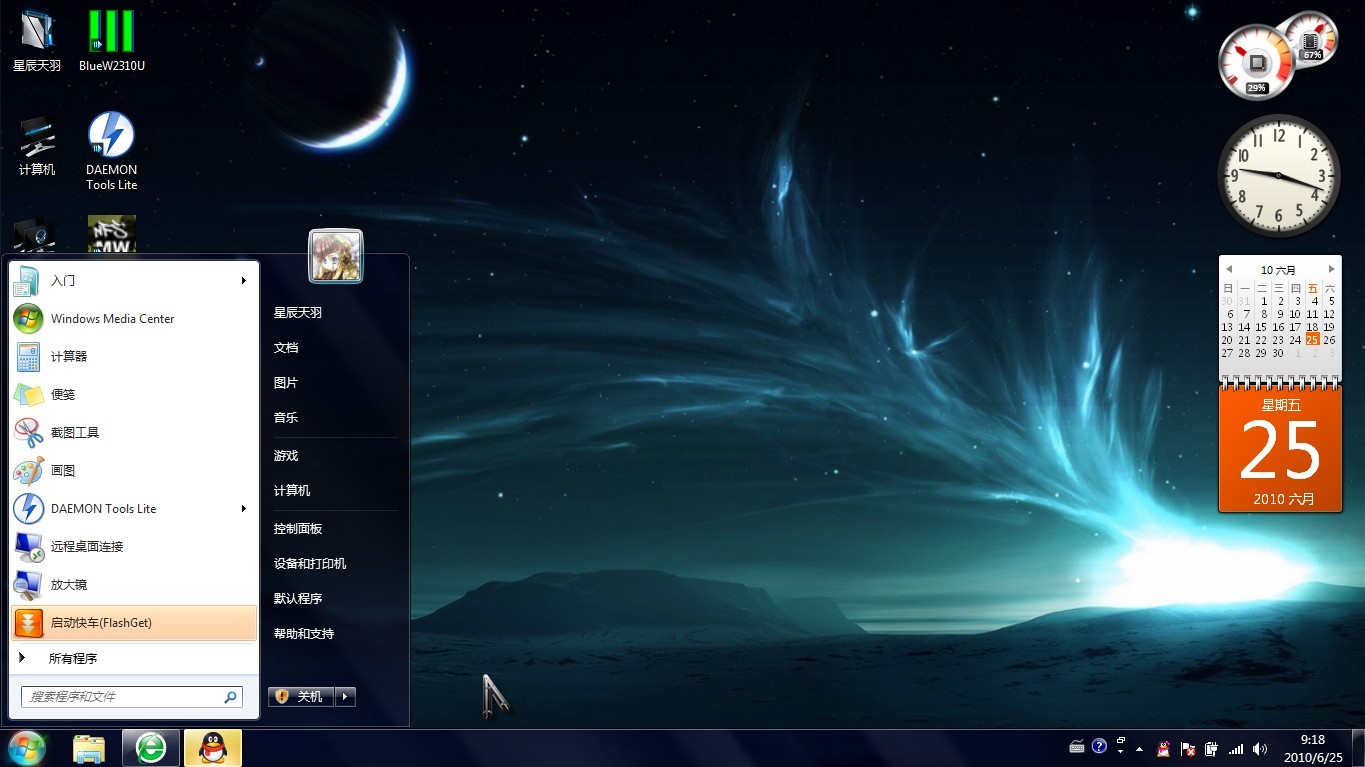Image resolution: width=1365 pixels, height=767 pixels.
Task: Go to the previous month in the calendar gadget
Action: point(1229,269)
